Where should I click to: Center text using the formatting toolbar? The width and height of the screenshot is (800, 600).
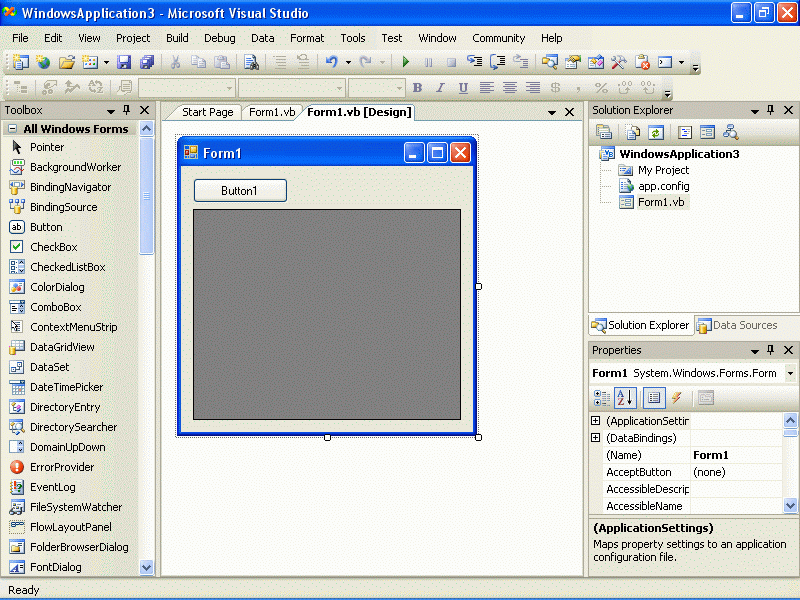click(x=510, y=88)
